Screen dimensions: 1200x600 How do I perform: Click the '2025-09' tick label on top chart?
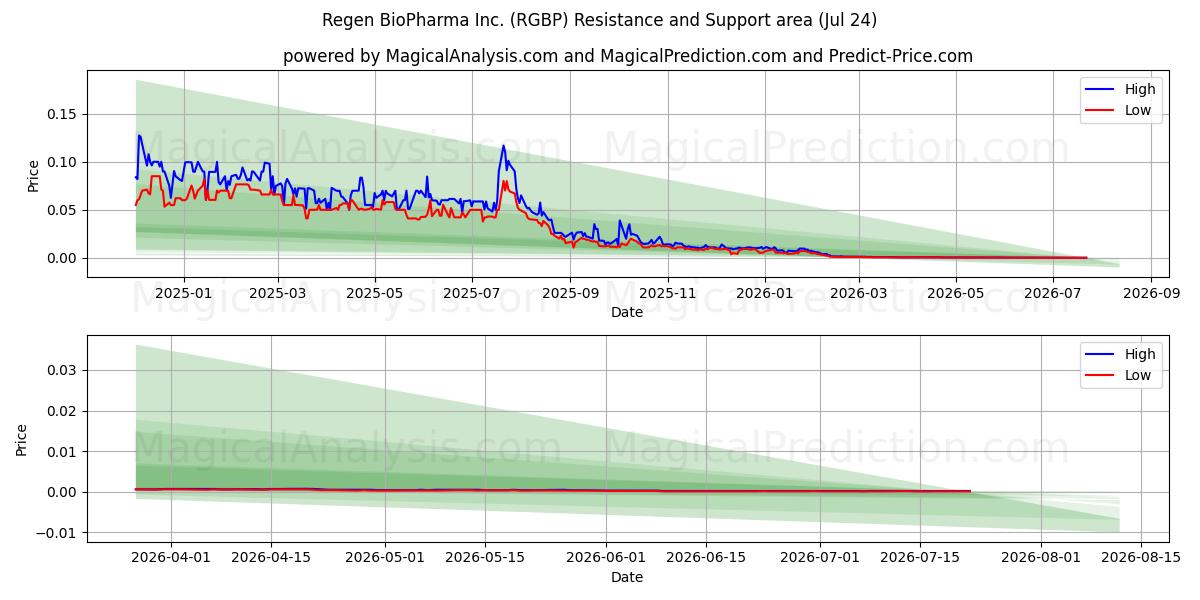571,293
